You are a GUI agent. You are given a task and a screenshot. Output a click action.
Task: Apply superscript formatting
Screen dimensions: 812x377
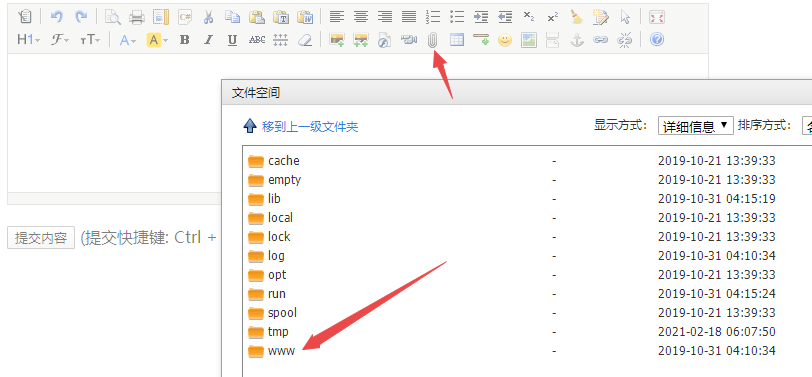click(x=553, y=17)
